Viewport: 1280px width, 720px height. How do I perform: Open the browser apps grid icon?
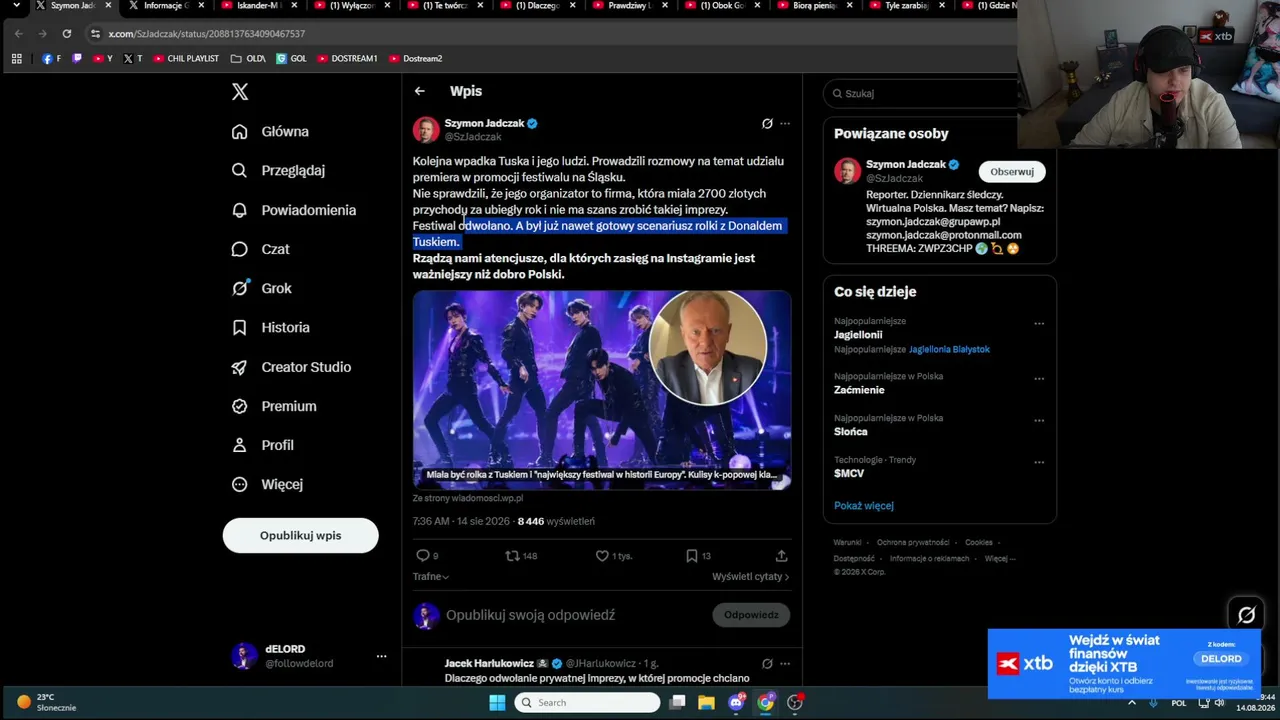(x=17, y=59)
